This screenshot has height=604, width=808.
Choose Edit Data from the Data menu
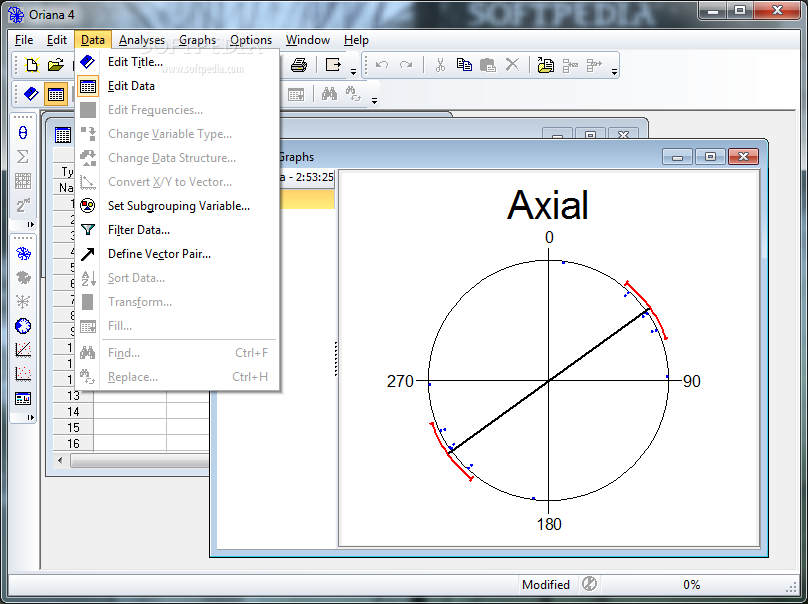pos(177,86)
